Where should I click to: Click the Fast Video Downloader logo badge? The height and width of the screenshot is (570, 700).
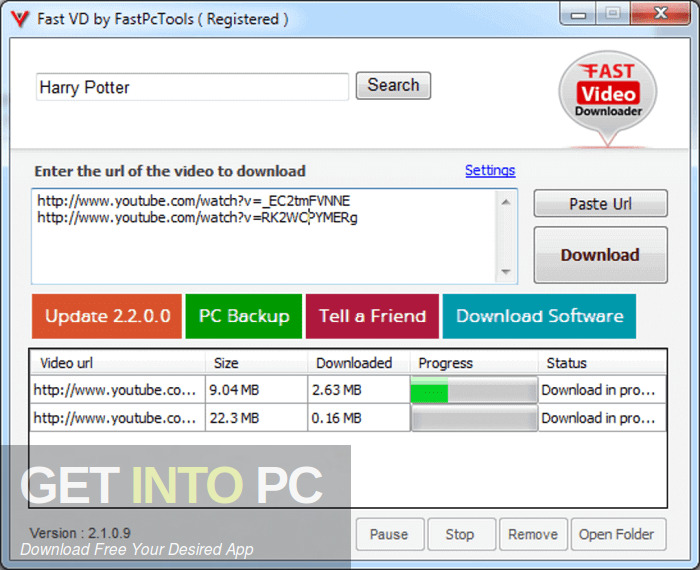pos(608,98)
